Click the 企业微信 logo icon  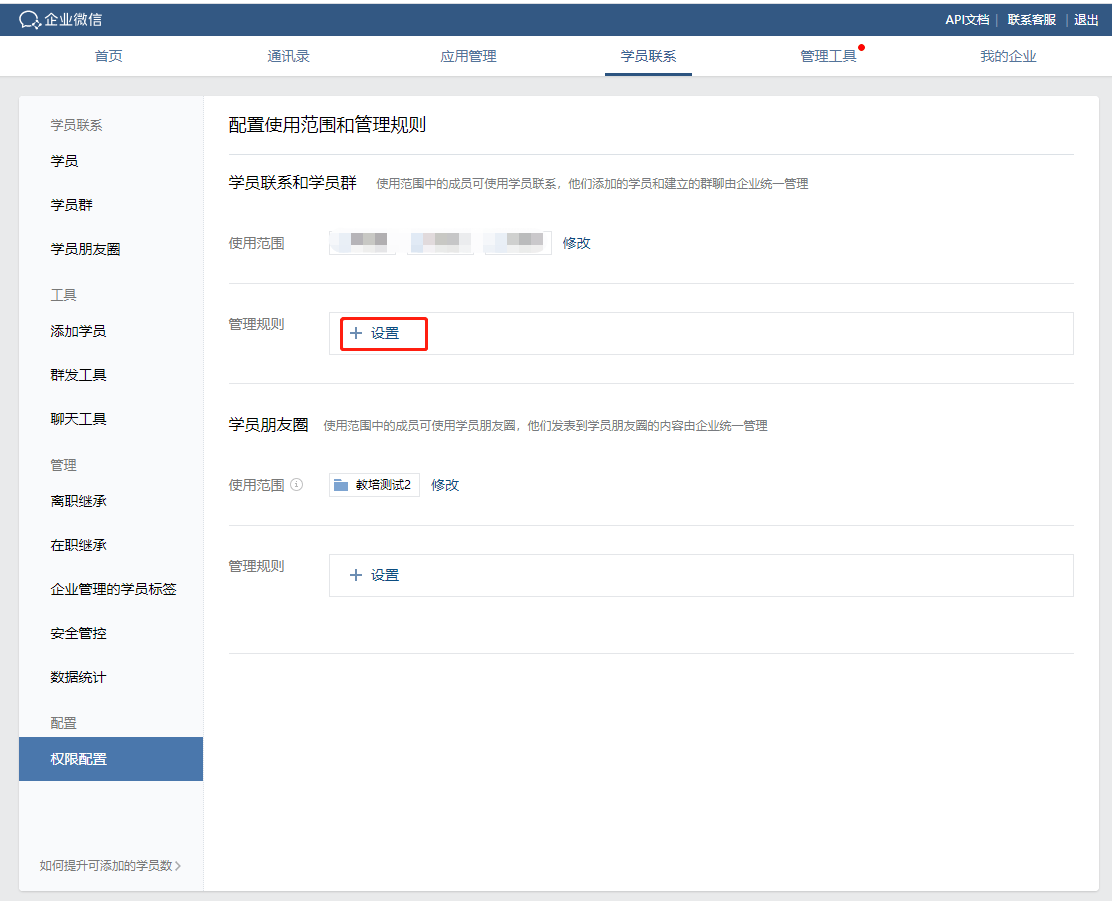[x=29, y=20]
